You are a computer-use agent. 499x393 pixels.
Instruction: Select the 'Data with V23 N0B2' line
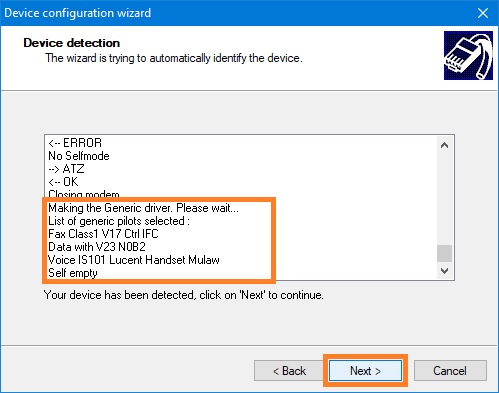(x=97, y=247)
